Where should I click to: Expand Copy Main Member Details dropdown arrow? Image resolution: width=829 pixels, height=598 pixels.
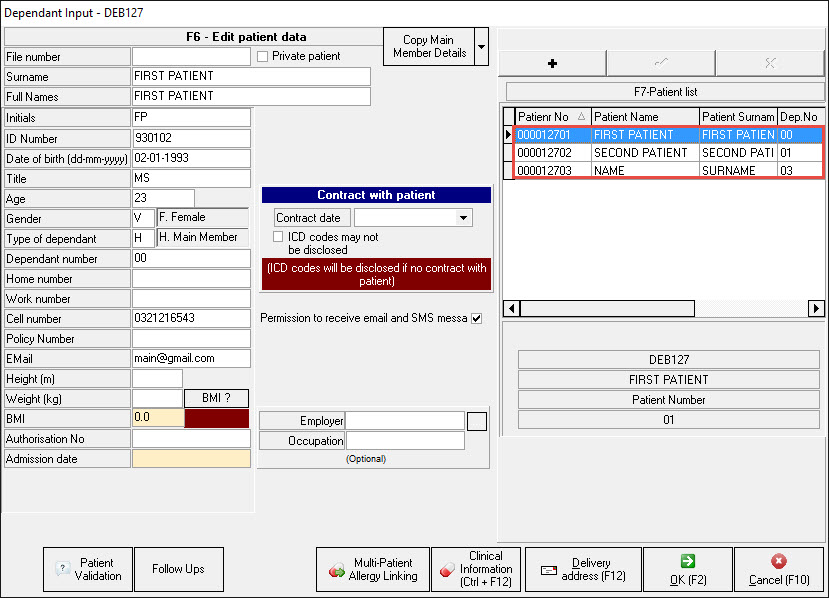[481, 47]
